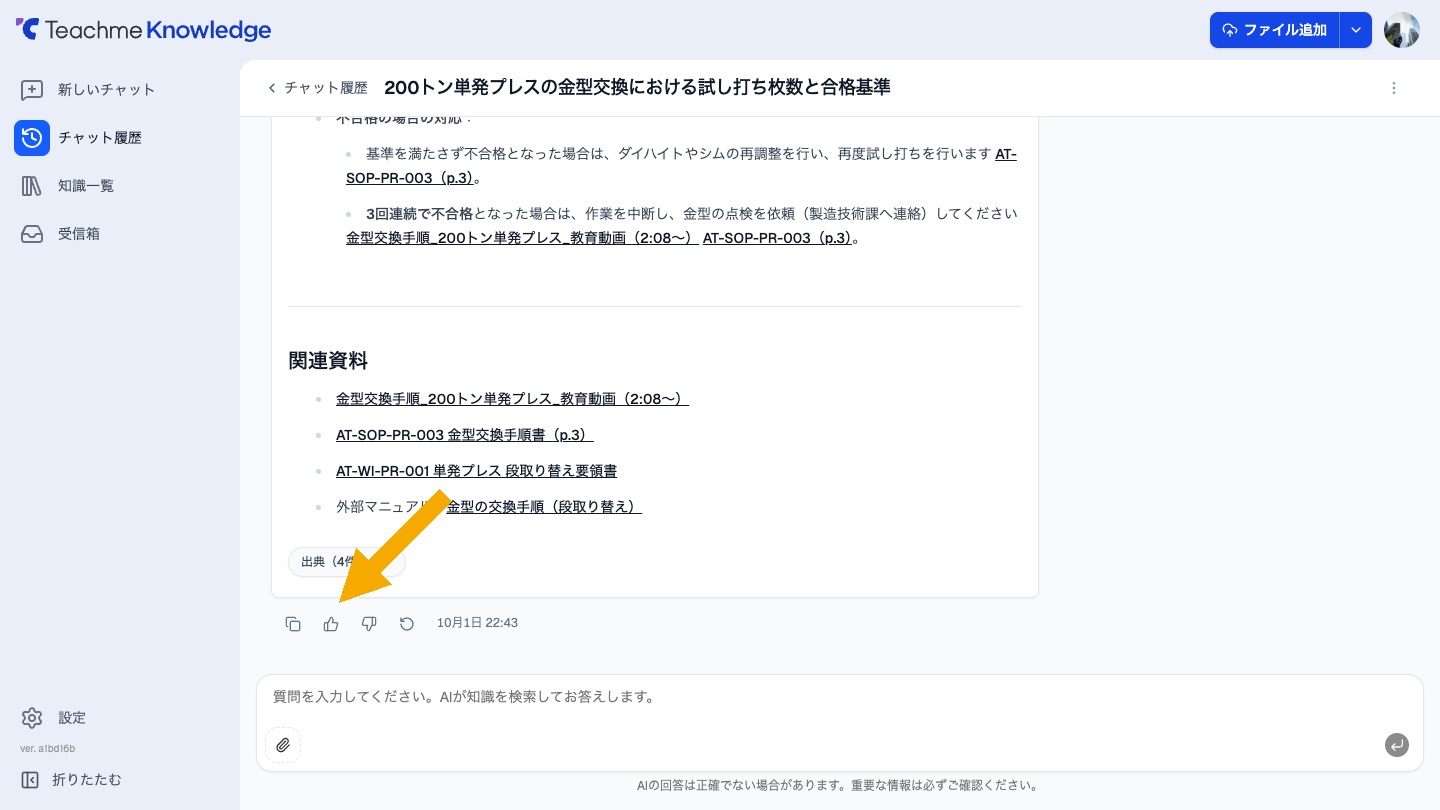Open the three-dot chat options menu

tap(1394, 88)
